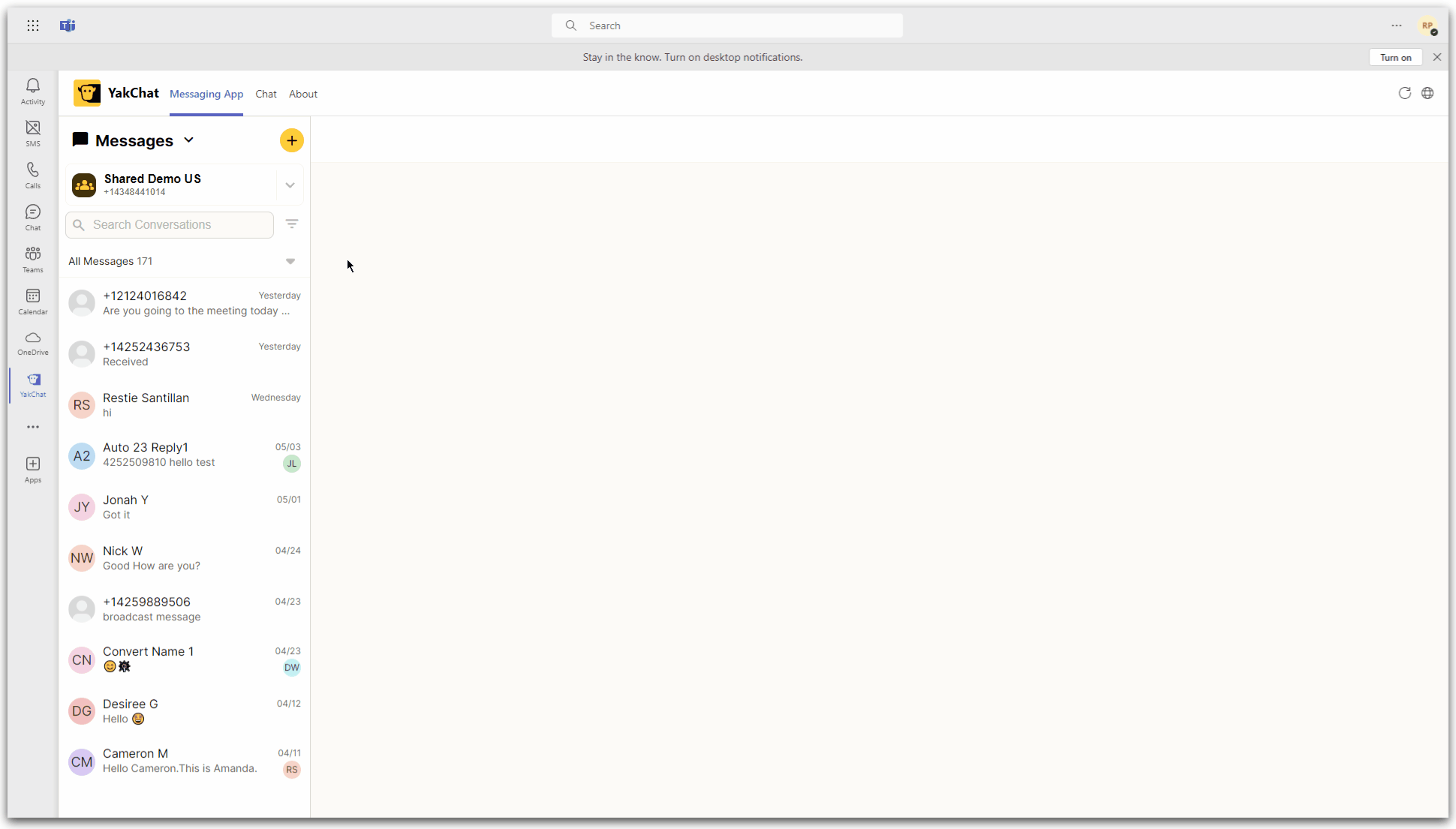This screenshot has height=829, width=1456.
Task: Click the JY avatar of Jonah Y
Action: point(82,507)
